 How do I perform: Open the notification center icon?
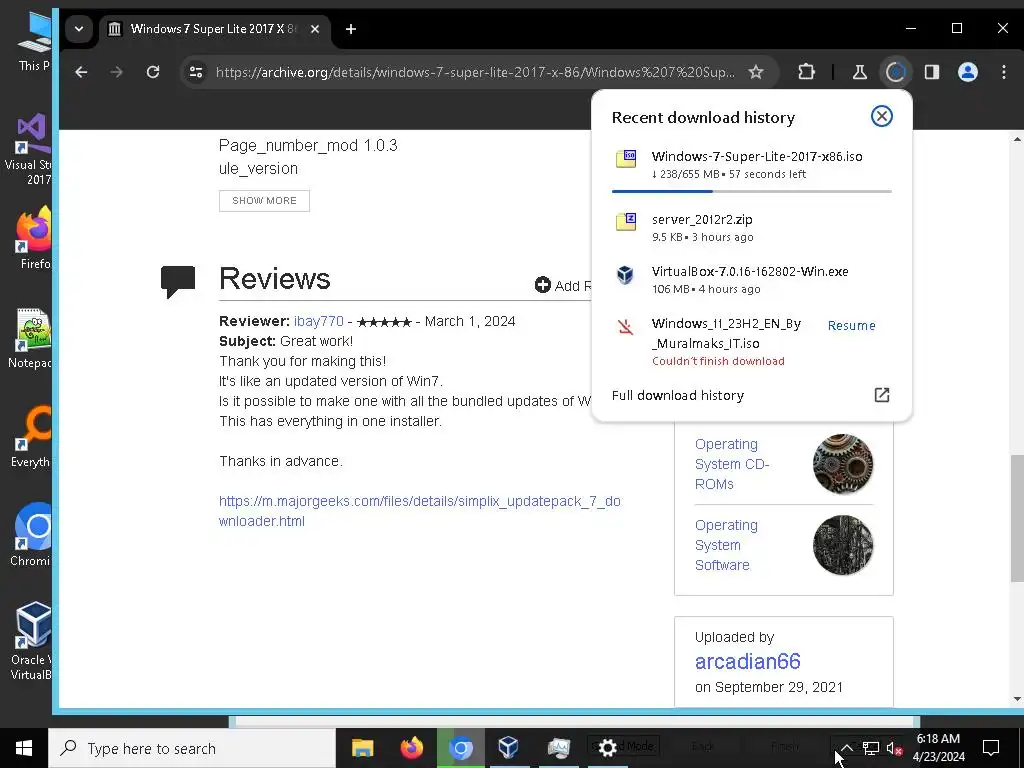click(x=991, y=748)
